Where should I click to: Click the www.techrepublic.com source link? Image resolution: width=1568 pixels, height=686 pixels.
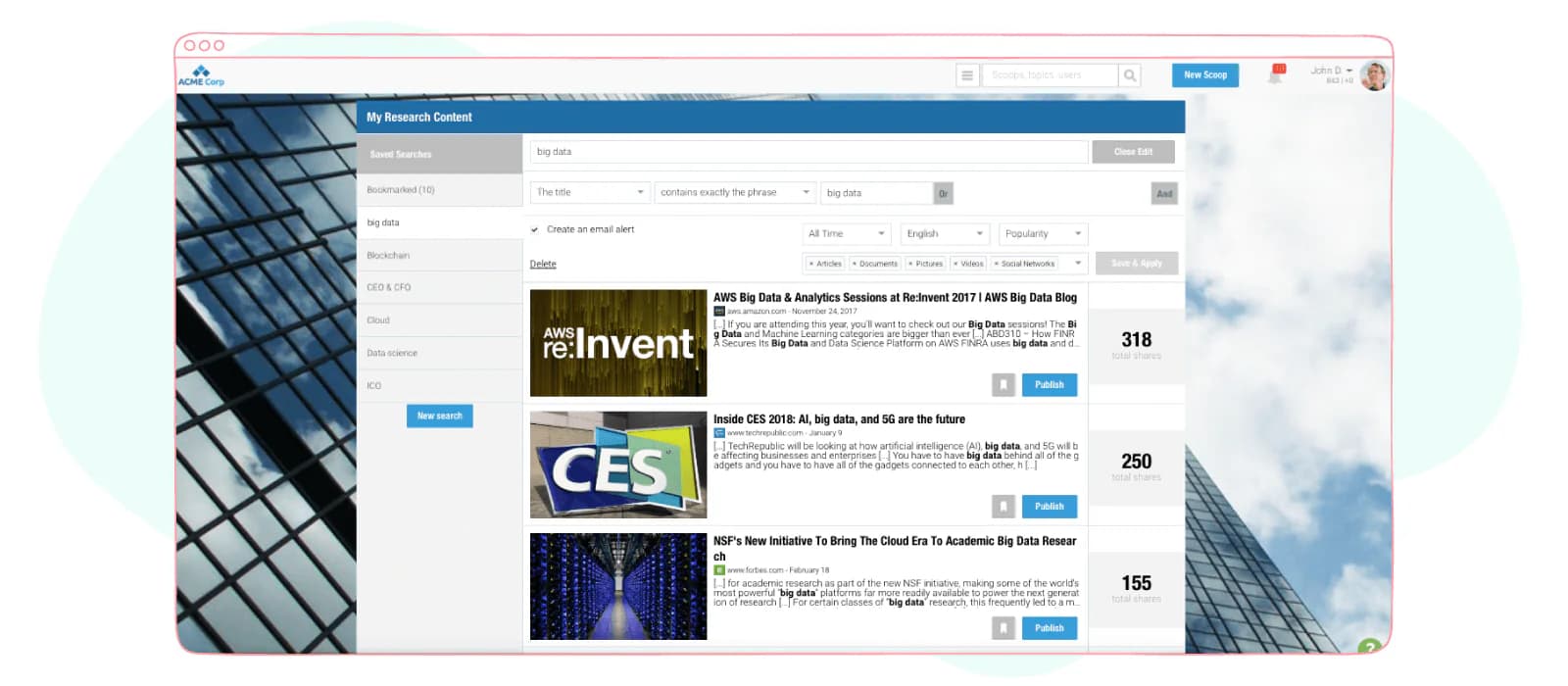coord(764,433)
